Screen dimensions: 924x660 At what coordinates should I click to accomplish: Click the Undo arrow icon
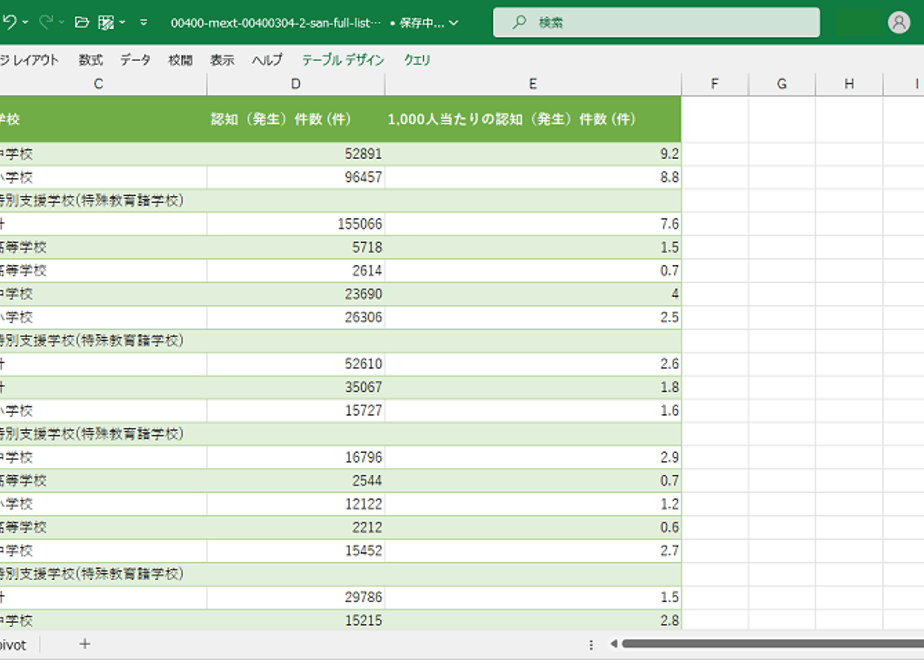(x=8, y=22)
